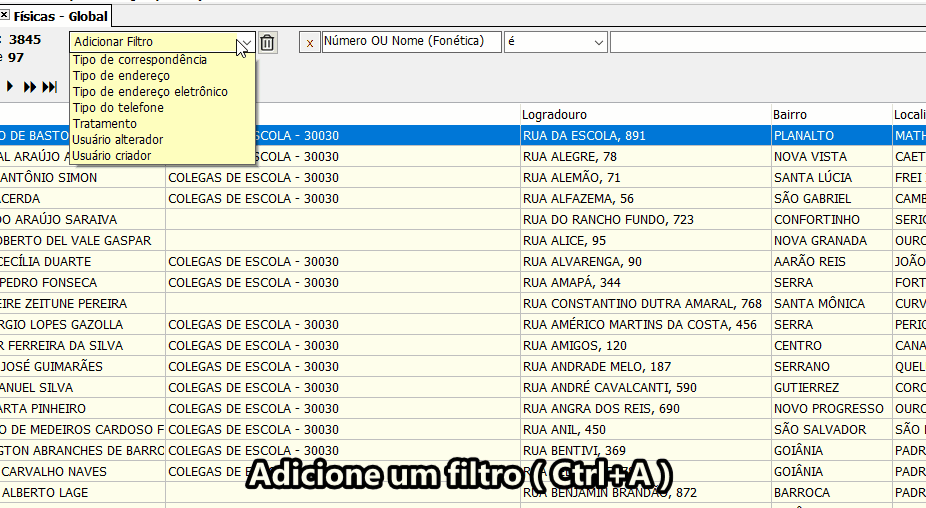Select 'Usuário criador' filter option
926x508 pixels.
112,156
